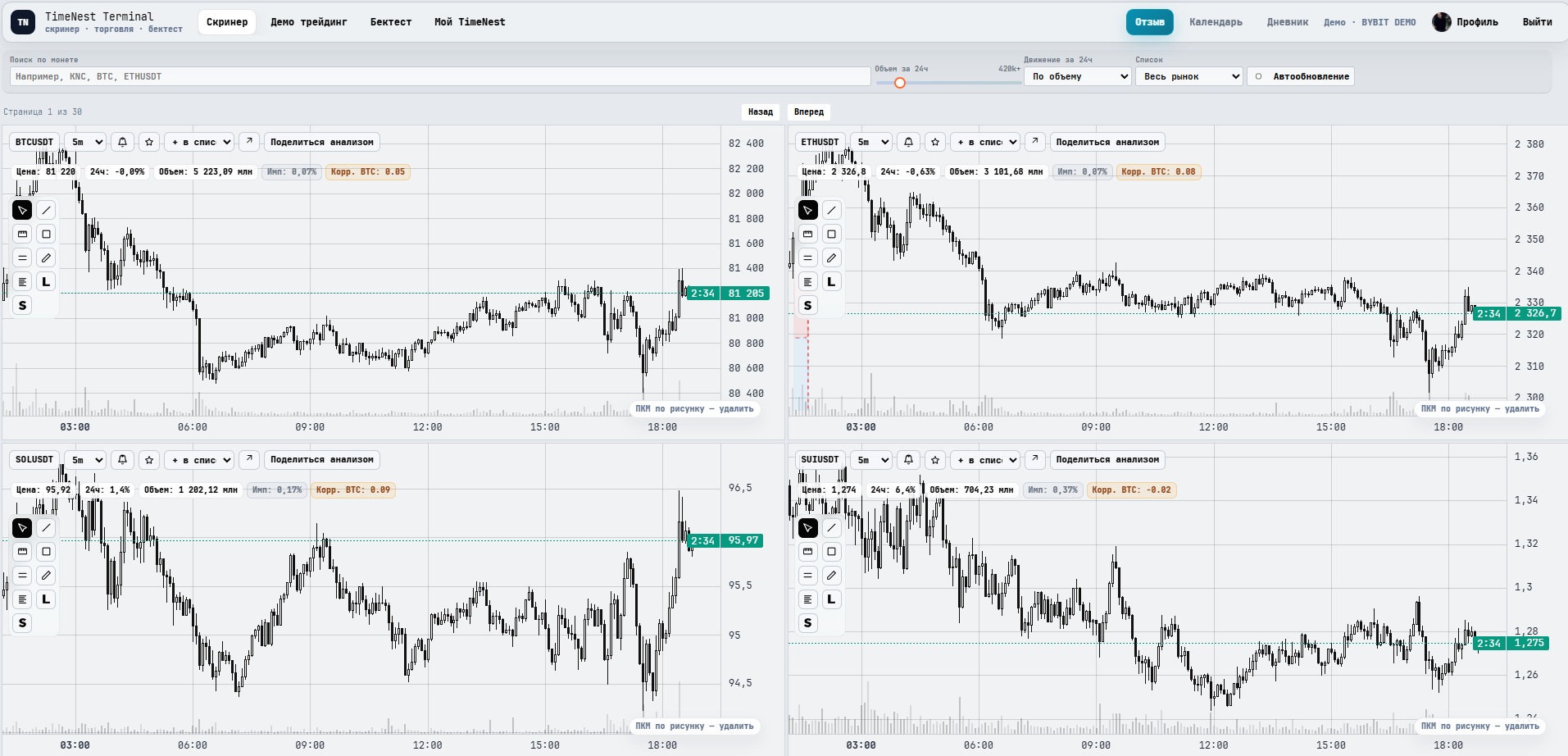Open Демо трейдинг tab
The height and width of the screenshot is (756, 1568).
(x=309, y=22)
